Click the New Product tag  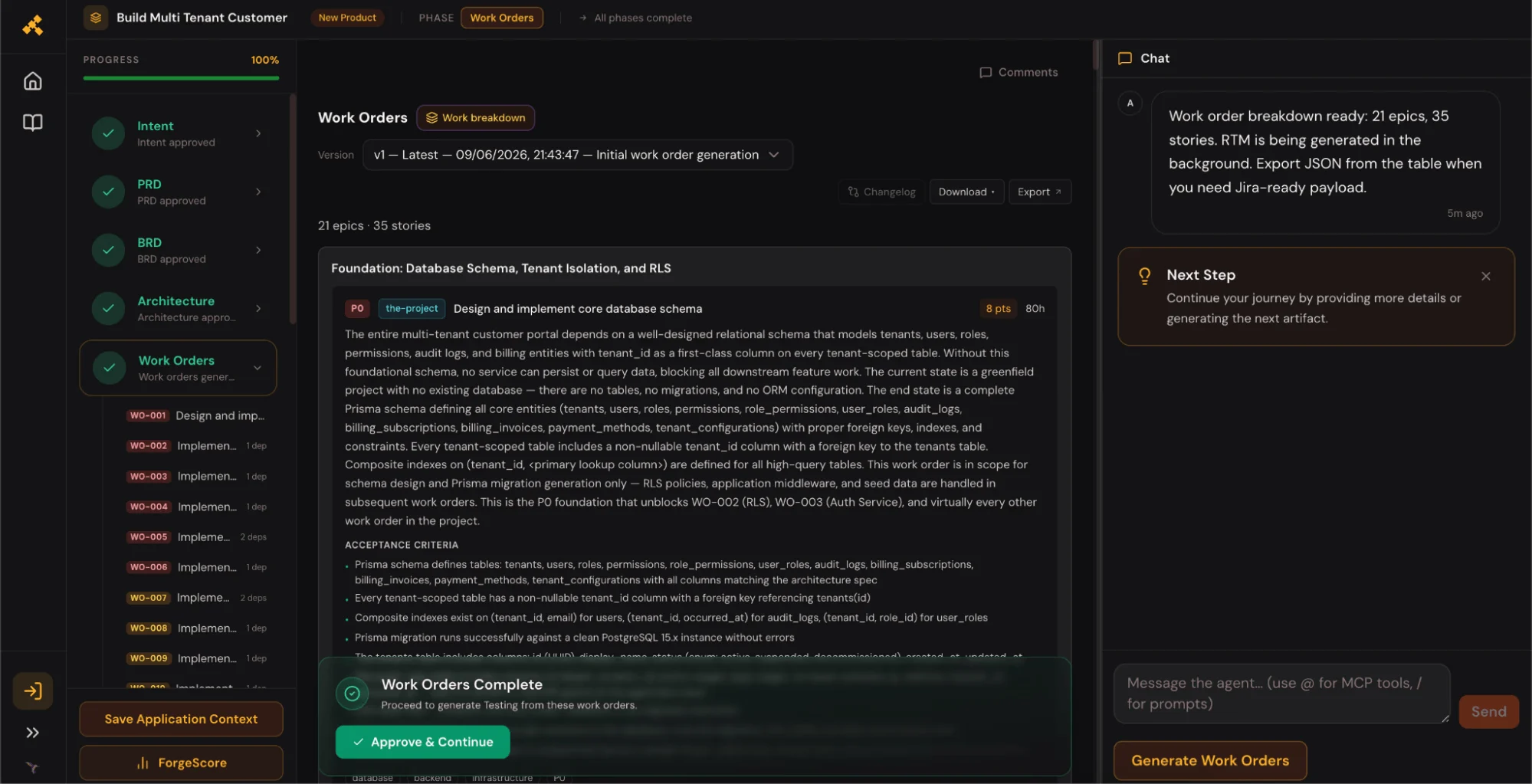tap(347, 18)
